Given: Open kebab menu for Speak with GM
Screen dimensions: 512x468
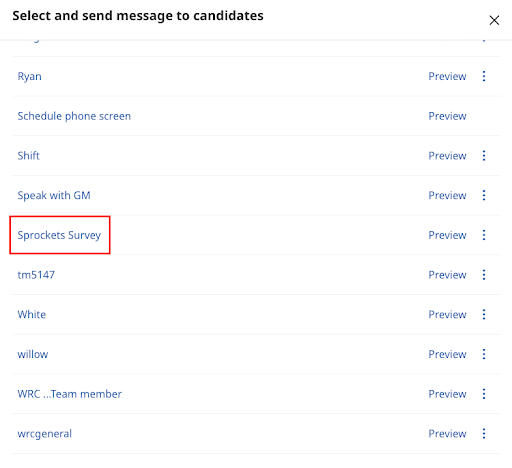Looking at the screenshot, I should coord(484,195).
